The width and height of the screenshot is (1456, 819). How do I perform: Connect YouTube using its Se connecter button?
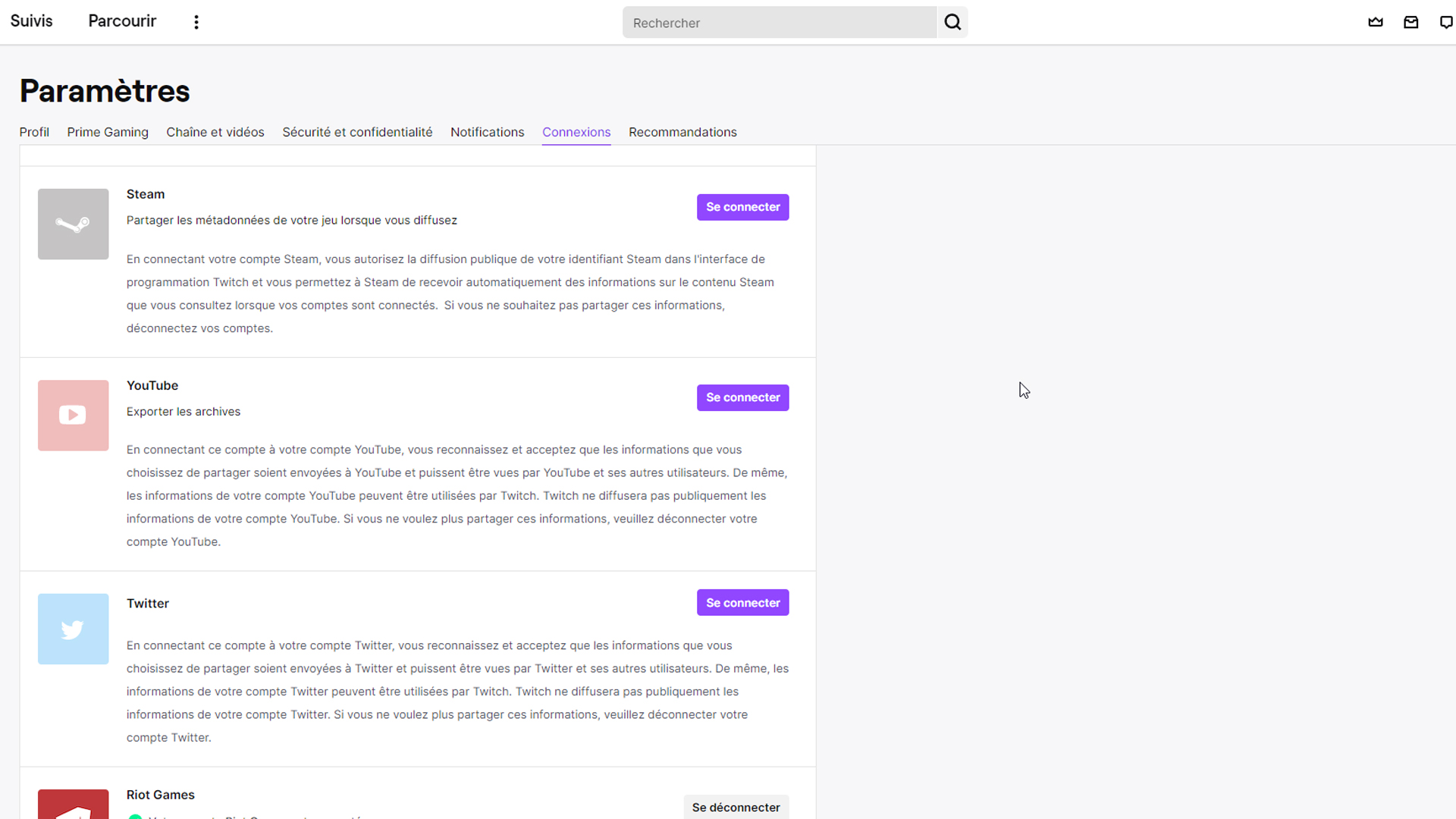pyautogui.click(x=742, y=397)
